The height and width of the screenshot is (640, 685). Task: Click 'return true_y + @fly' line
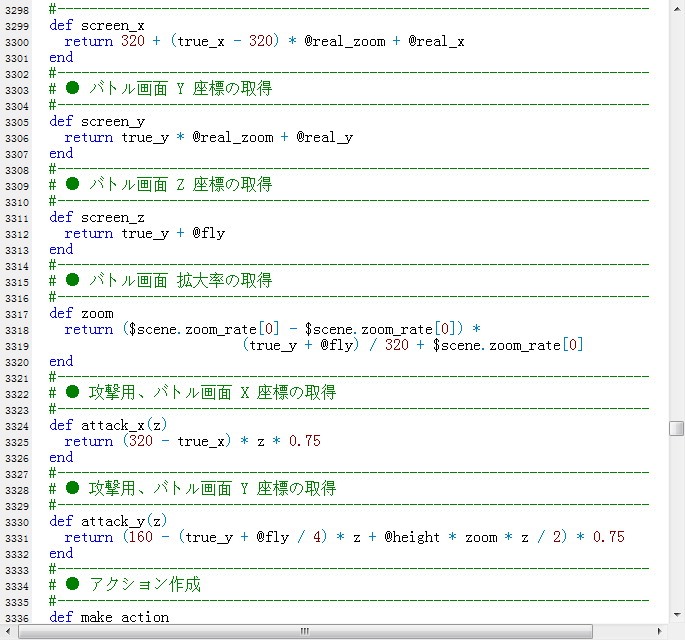coord(145,234)
